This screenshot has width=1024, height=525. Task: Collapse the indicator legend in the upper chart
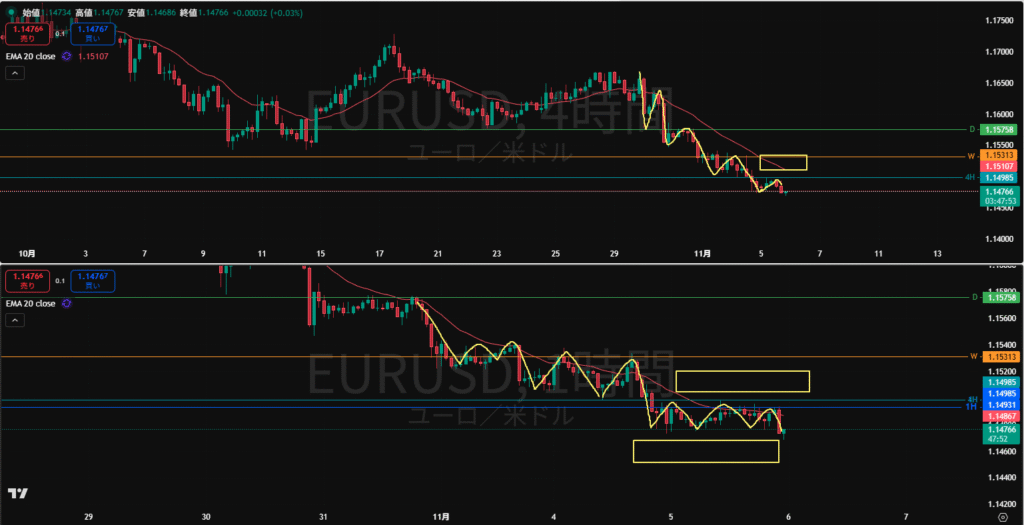15,75
